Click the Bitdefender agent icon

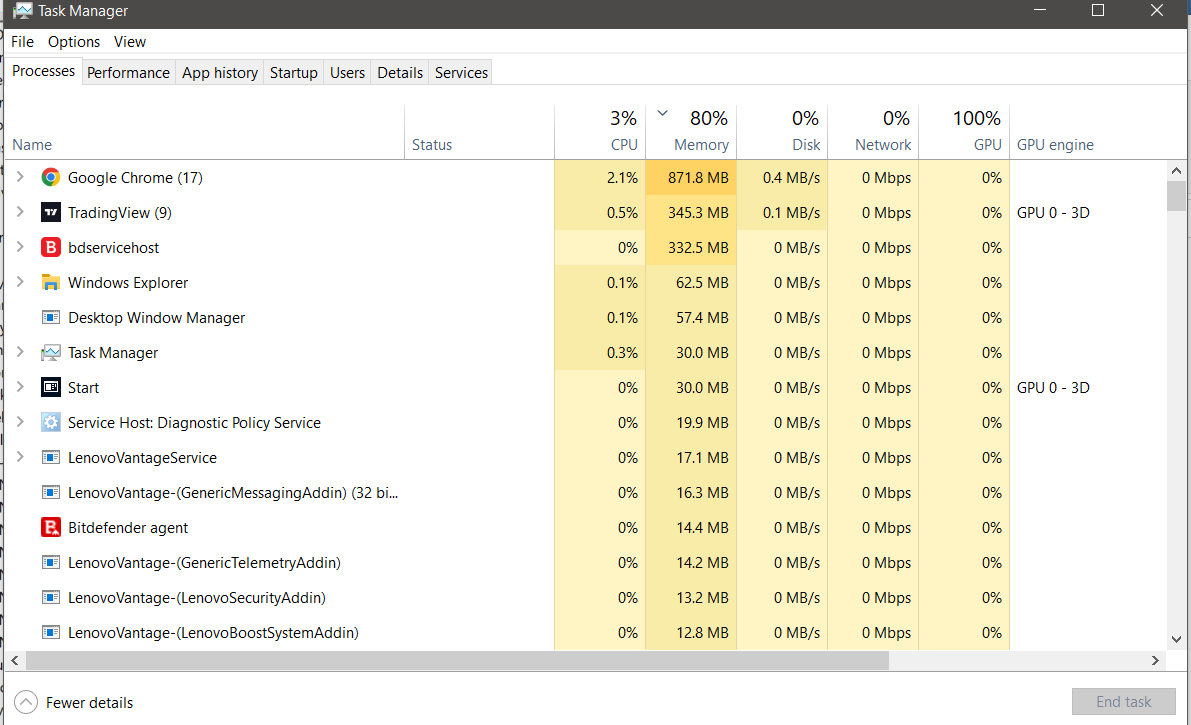pyautogui.click(x=51, y=527)
